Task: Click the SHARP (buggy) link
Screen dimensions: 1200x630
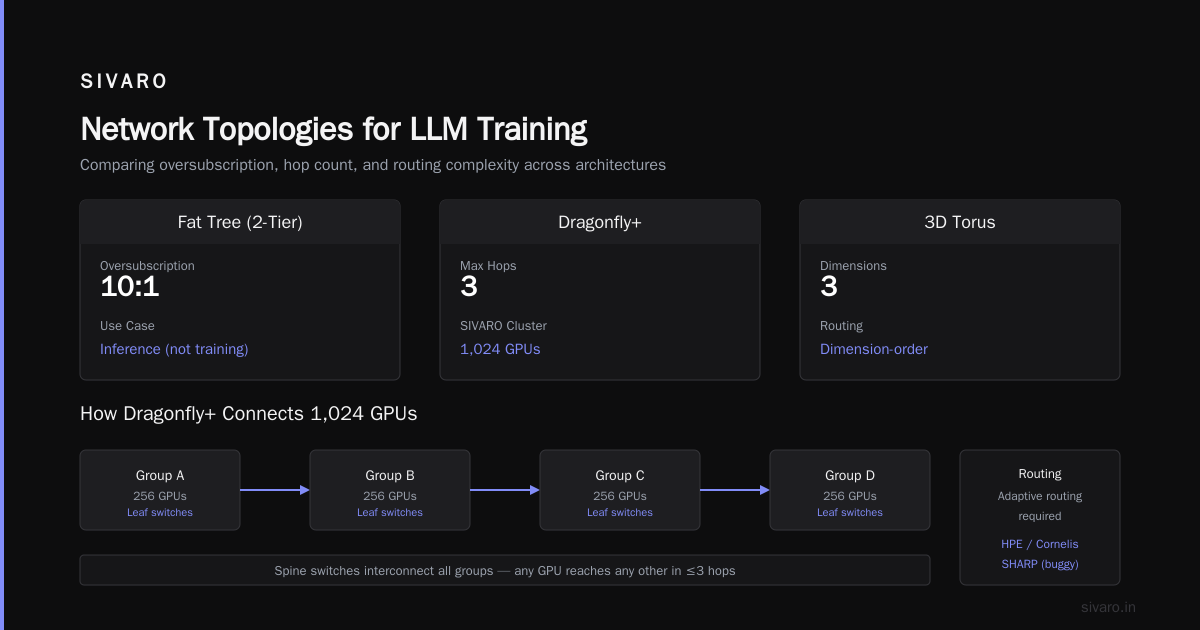Action: 1040,564
